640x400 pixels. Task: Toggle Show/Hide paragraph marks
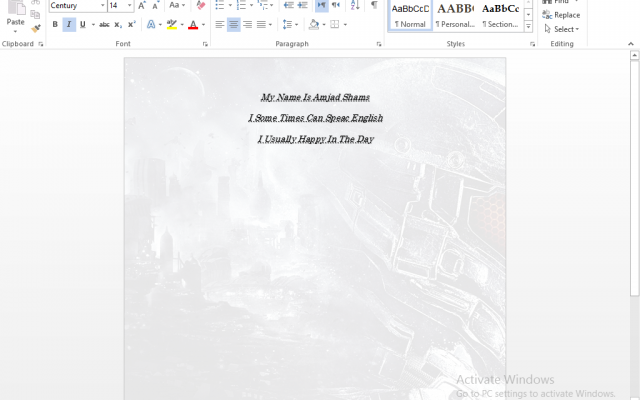tap(374, 5)
